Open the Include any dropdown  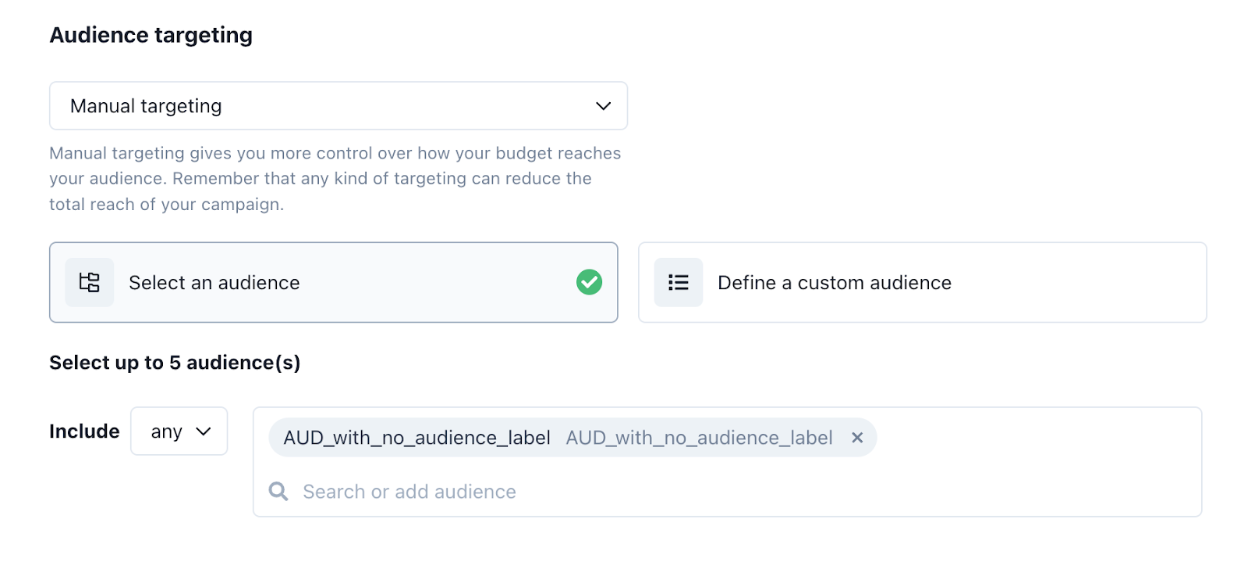pyautogui.click(x=179, y=431)
